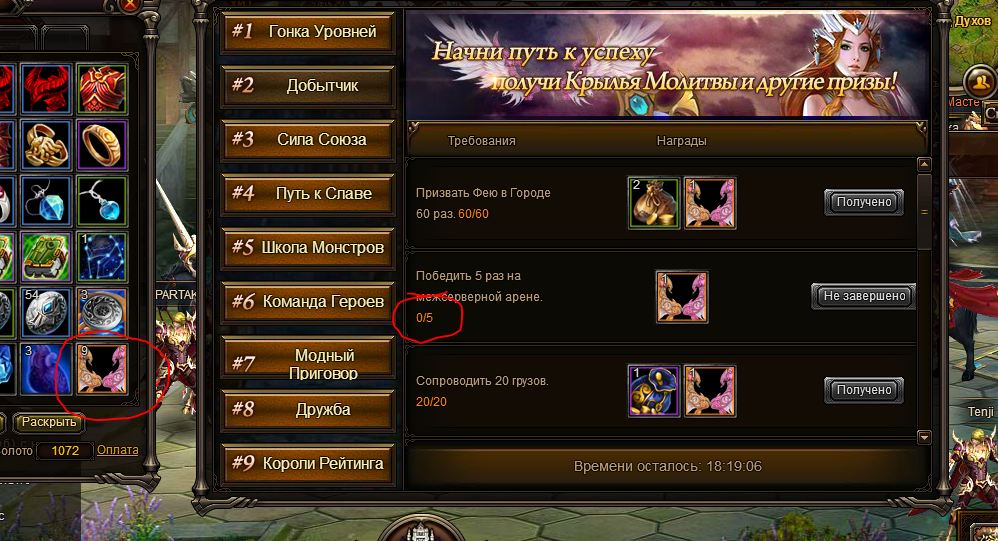The height and width of the screenshot is (541, 998).
Task: Select the silver orb stack of 54
Action: (46, 313)
